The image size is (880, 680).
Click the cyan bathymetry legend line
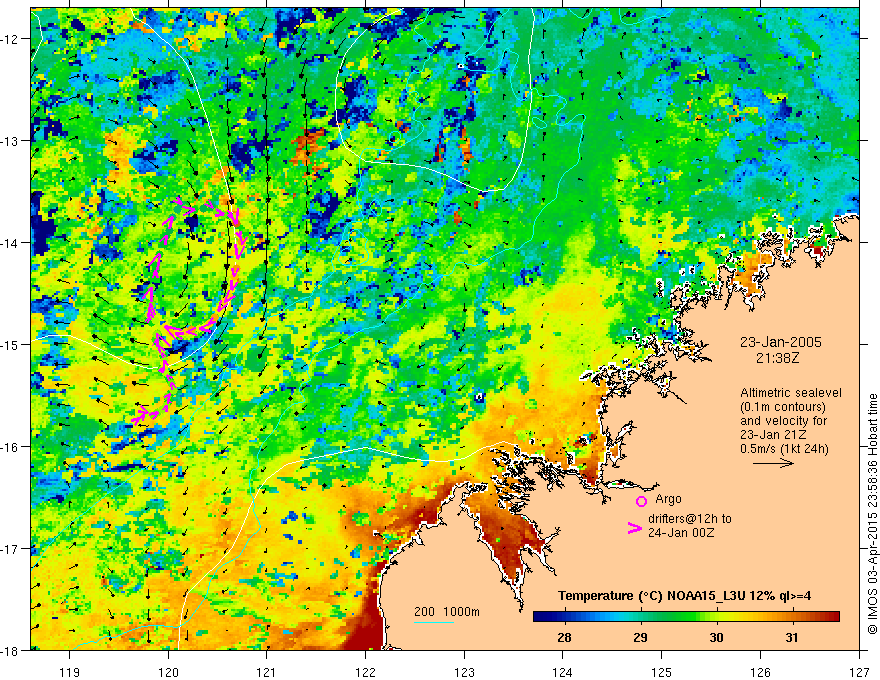pyautogui.click(x=434, y=622)
